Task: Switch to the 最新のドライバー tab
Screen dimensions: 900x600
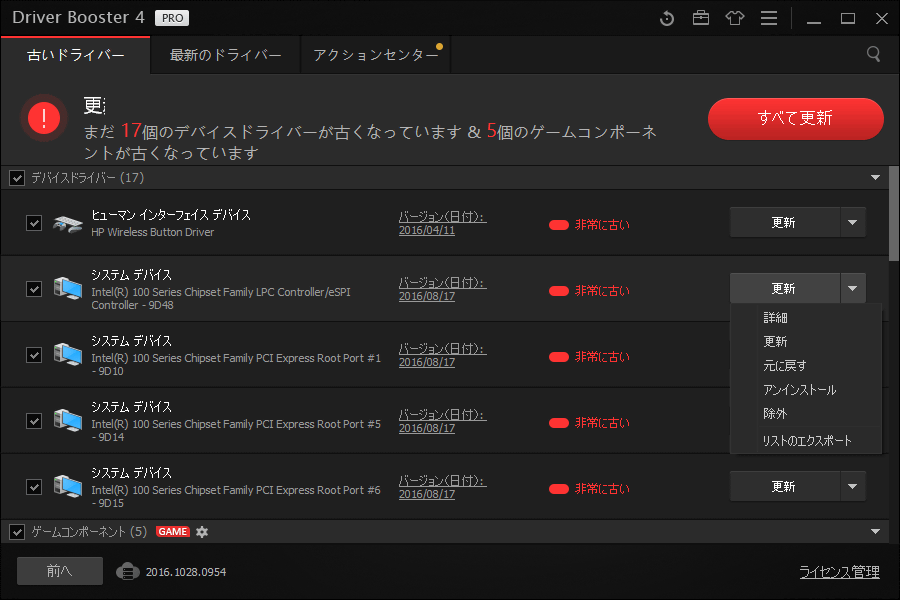Action: [x=225, y=55]
